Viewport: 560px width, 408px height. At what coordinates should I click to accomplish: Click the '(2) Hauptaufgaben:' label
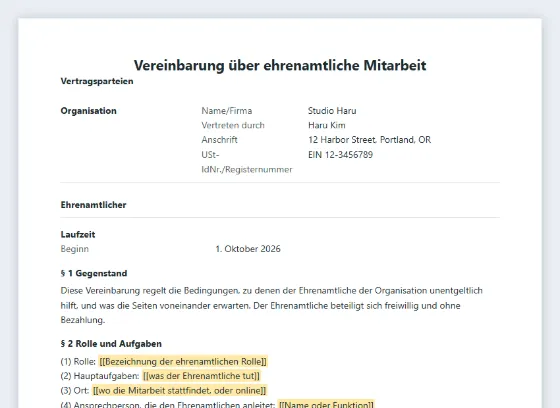click(100, 376)
